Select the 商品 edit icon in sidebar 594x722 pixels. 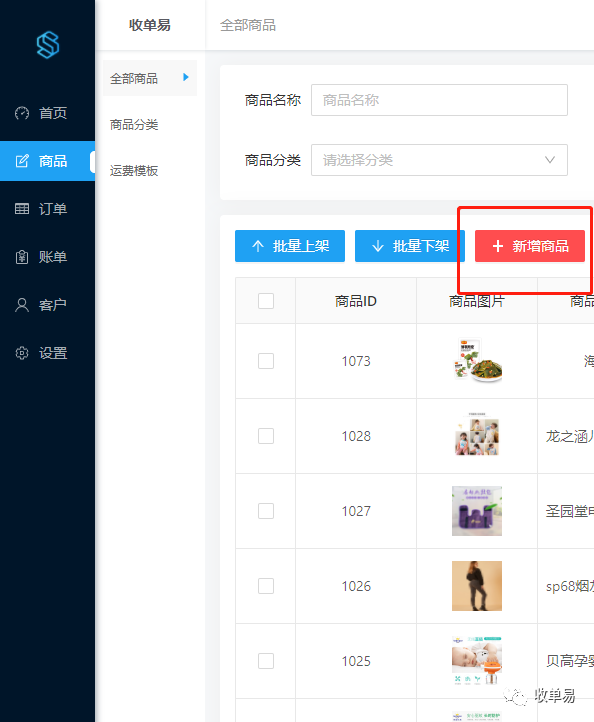[x=22, y=161]
